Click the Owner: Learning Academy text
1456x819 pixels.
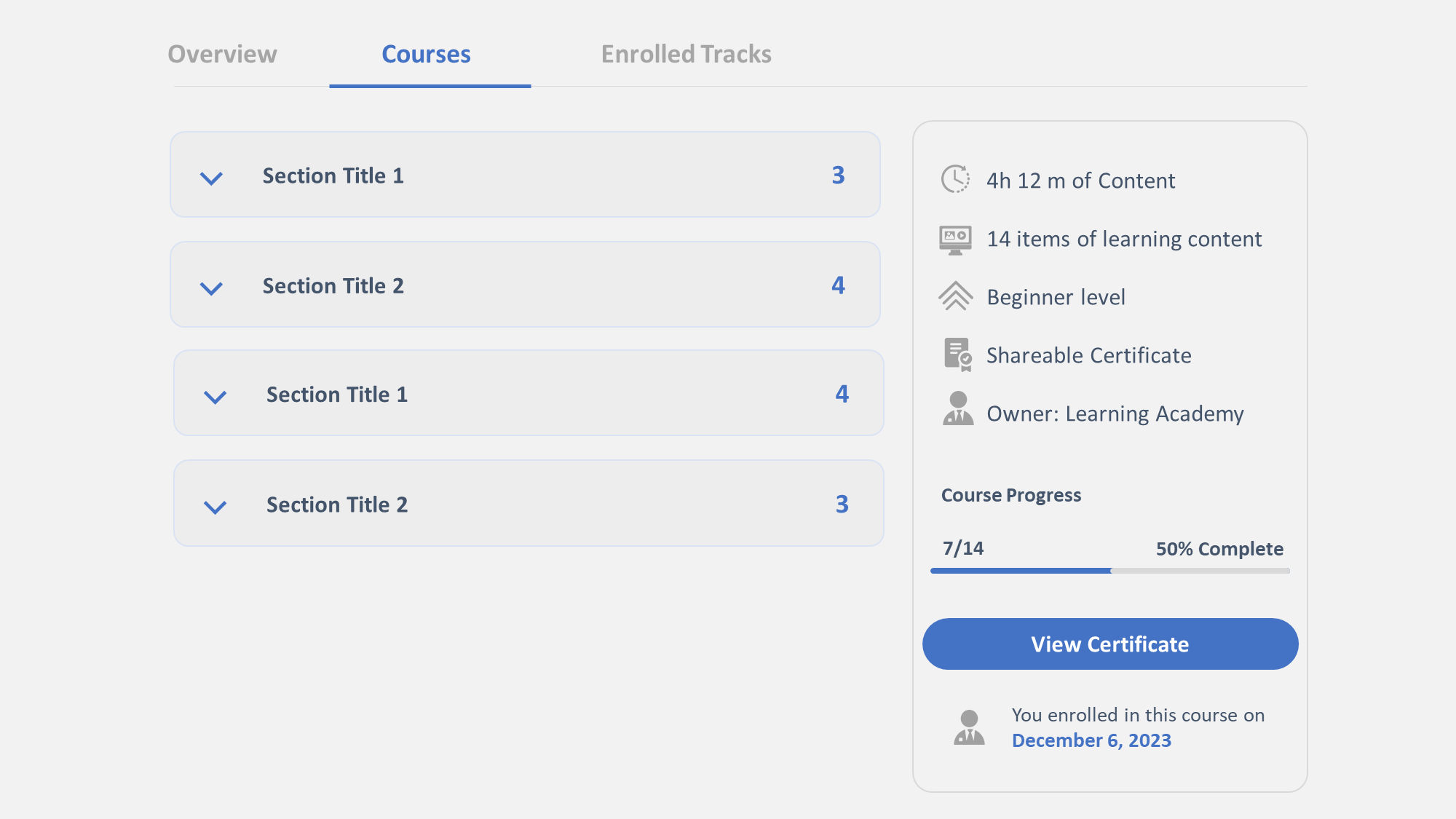[1115, 414]
